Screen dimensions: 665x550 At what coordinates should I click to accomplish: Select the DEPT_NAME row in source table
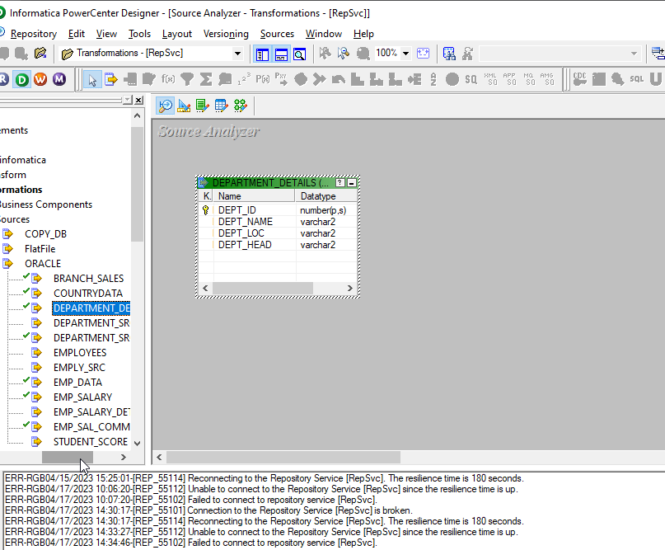[245, 221]
